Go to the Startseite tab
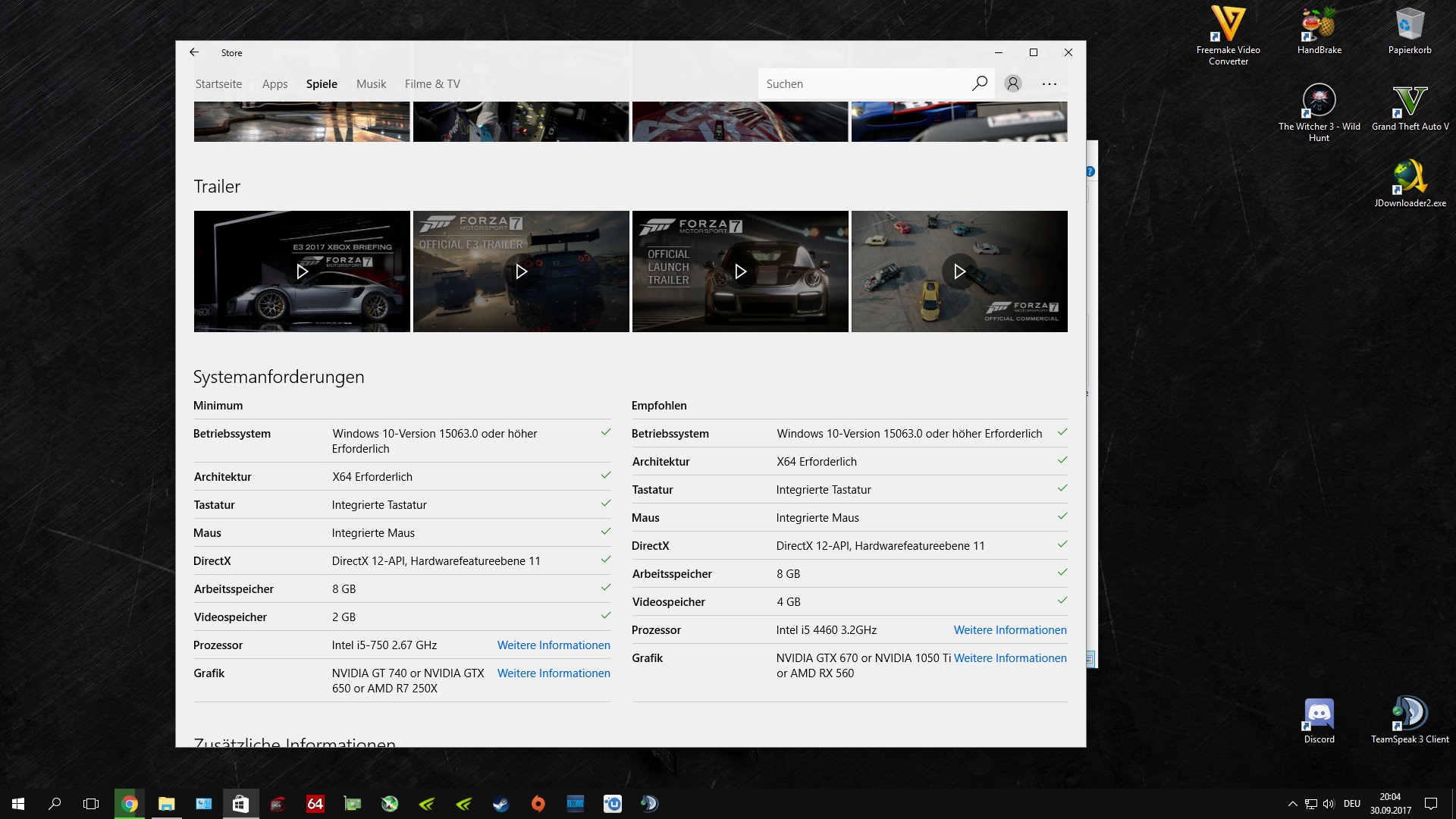Screen dimensions: 1456x819 pyautogui.click(x=218, y=84)
